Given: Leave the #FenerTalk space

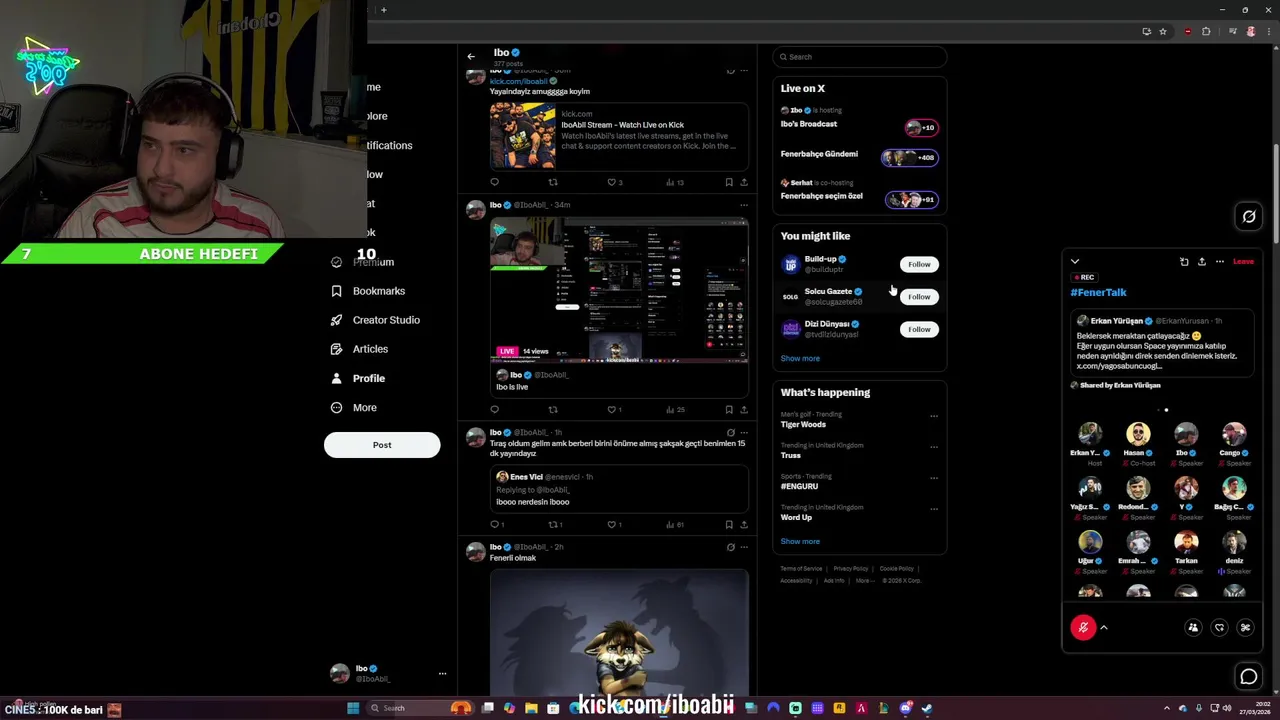Looking at the screenshot, I should point(1243,261).
